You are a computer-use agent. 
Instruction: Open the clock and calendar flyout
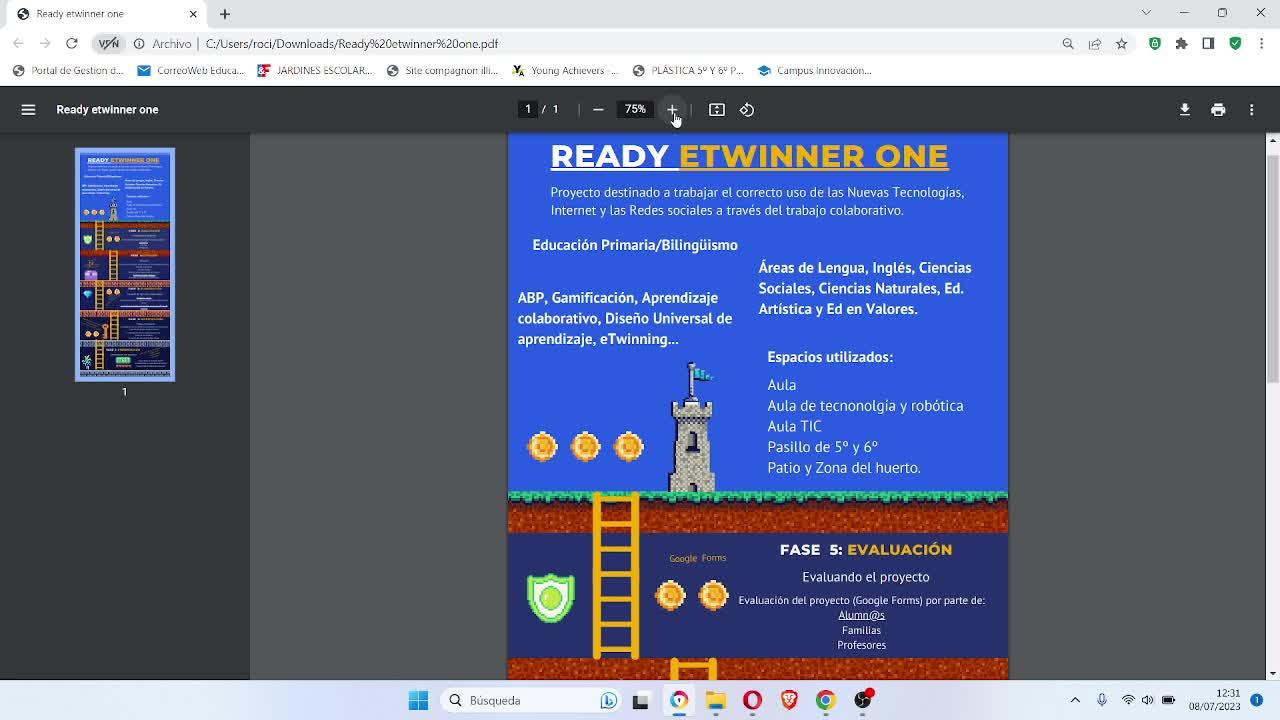[x=1214, y=700]
